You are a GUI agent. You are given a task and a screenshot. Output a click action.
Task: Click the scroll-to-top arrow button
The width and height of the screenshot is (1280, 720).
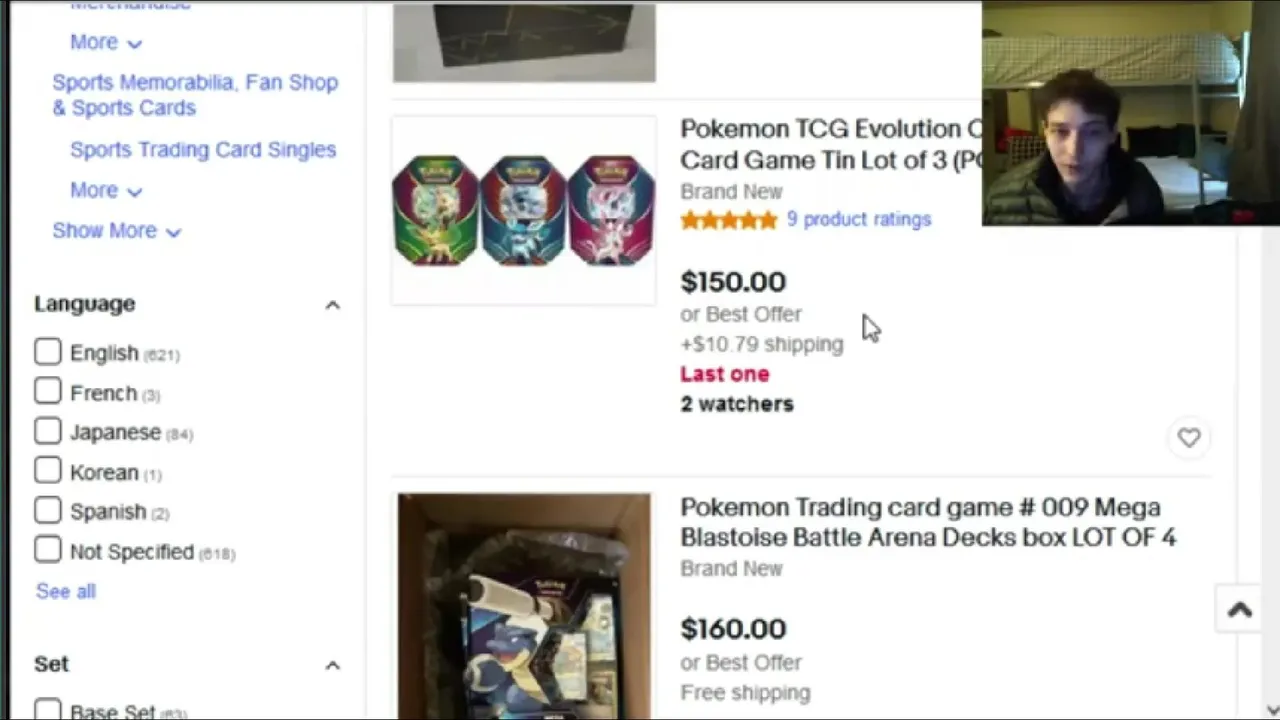click(x=1239, y=610)
